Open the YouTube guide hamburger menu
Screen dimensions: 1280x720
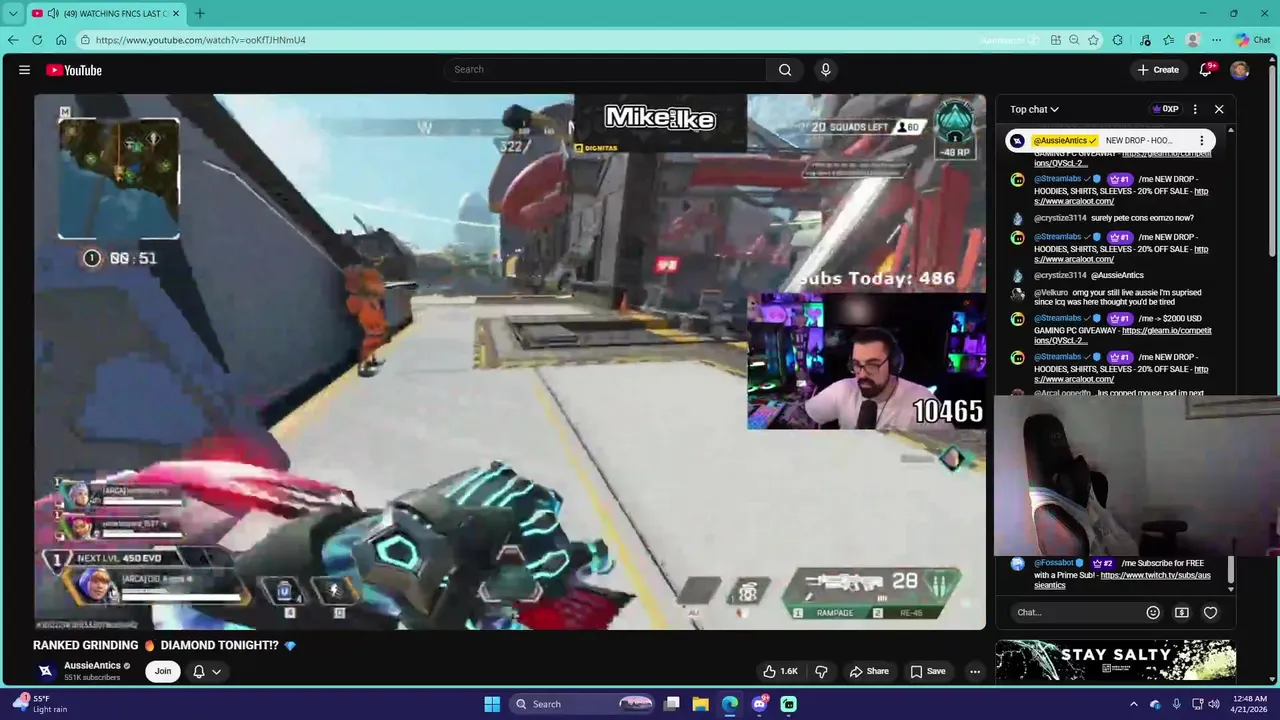point(24,70)
